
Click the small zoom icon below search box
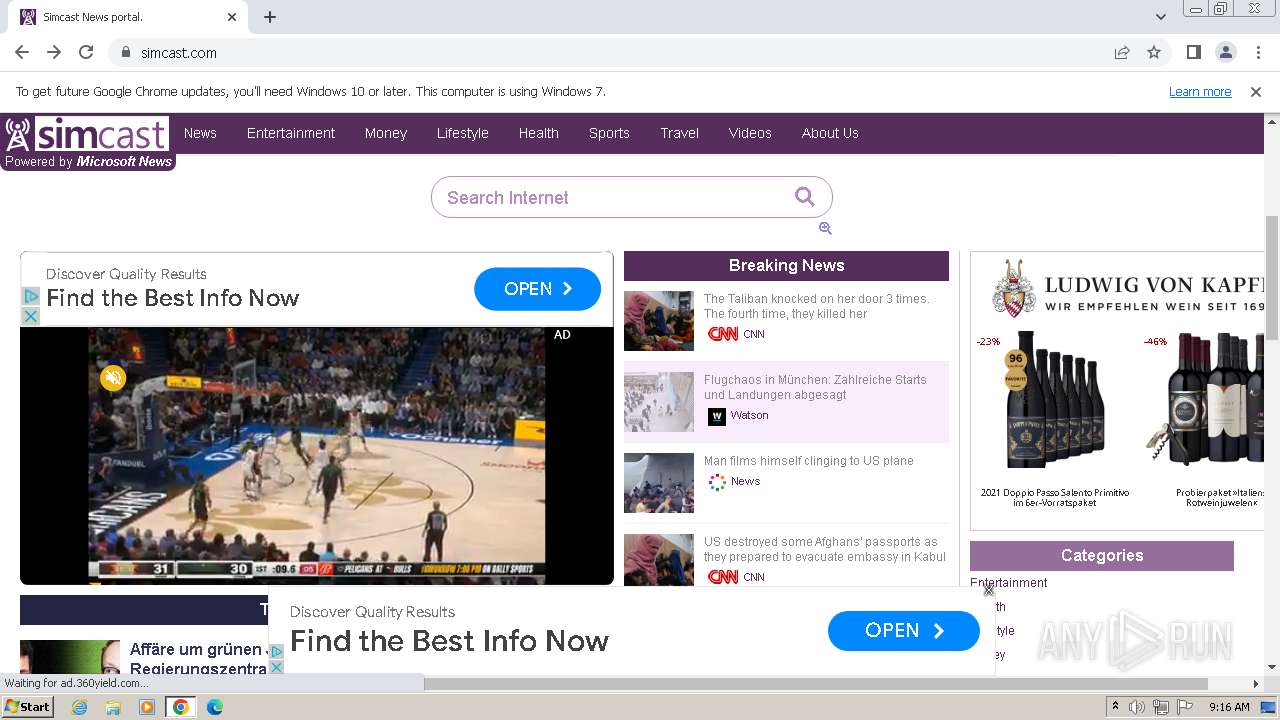coord(825,228)
